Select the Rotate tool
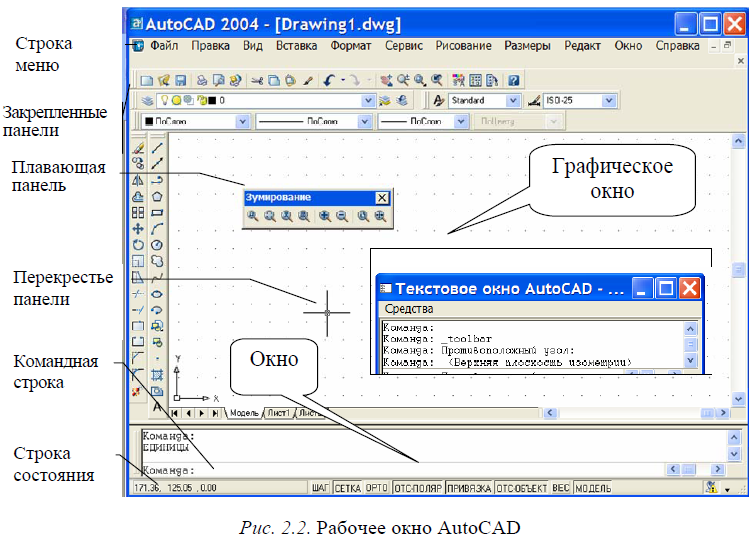The image size is (756, 538). pyautogui.click(x=138, y=245)
